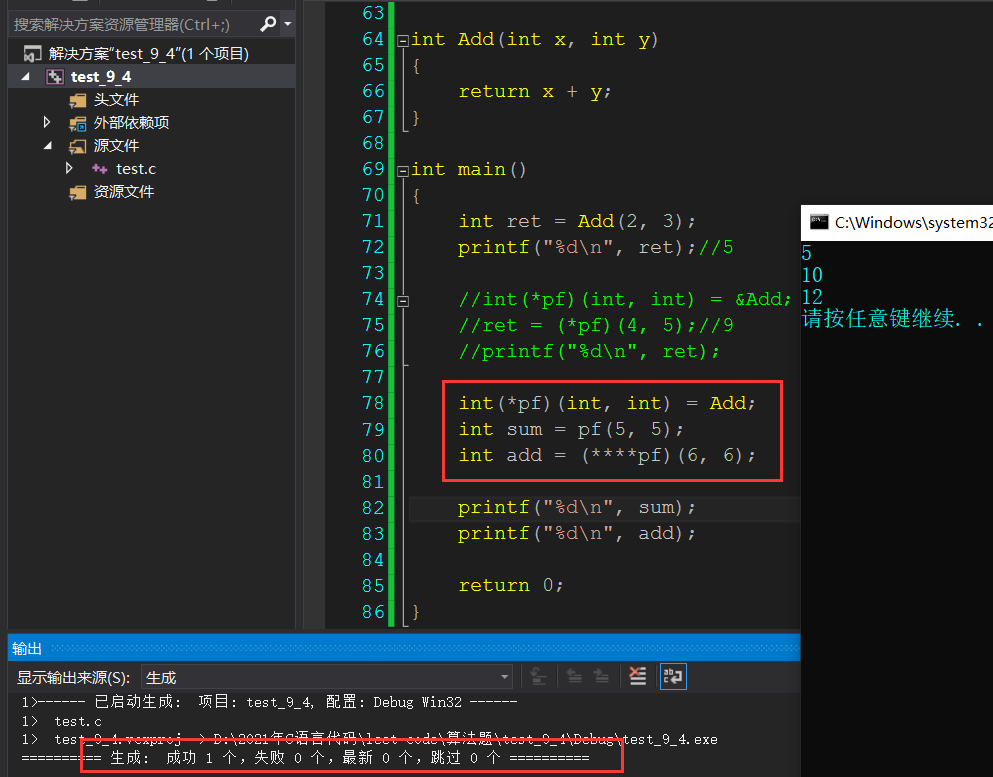
Task: Click console output line "10"
Action: coord(812,275)
